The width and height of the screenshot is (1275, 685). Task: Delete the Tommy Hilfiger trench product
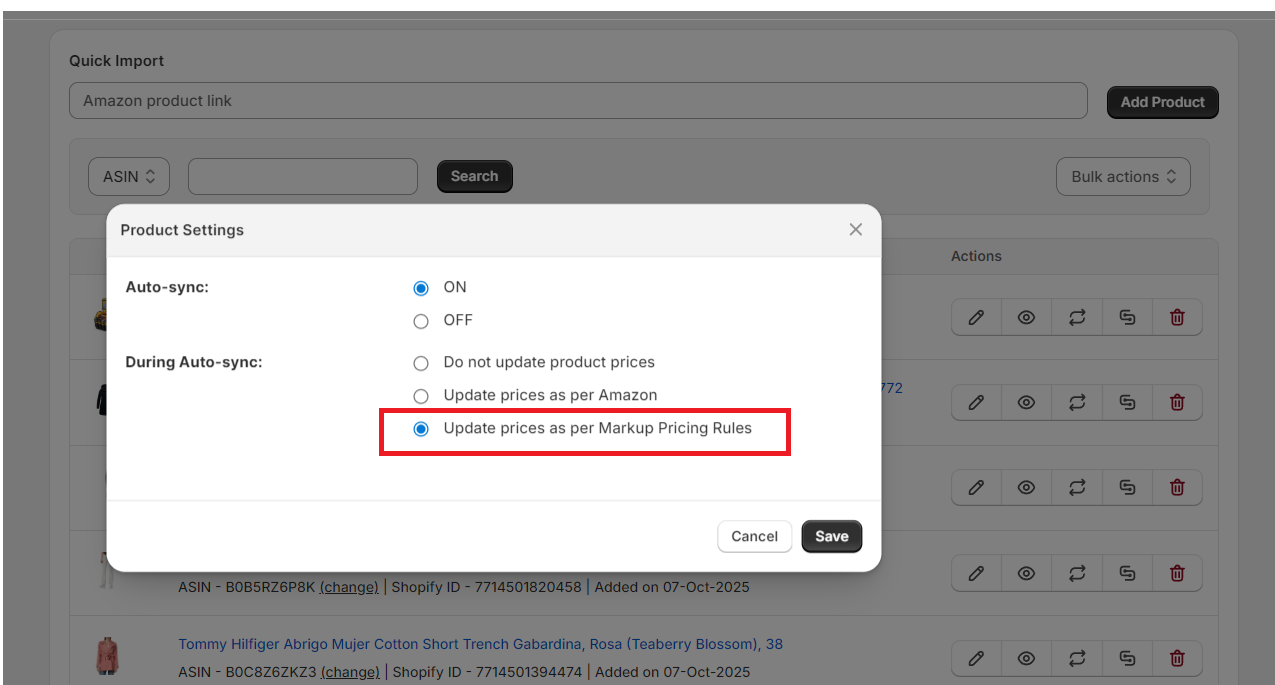[x=1177, y=659]
